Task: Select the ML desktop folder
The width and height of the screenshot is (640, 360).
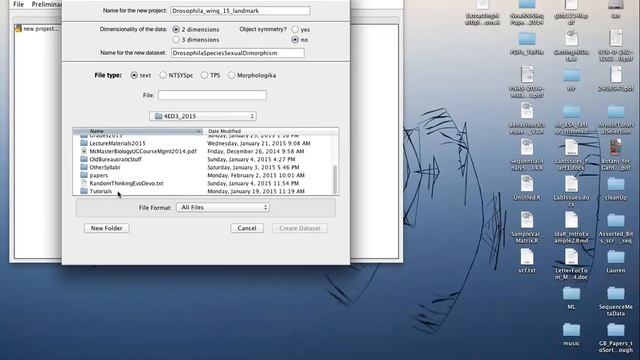Action: (x=571, y=294)
